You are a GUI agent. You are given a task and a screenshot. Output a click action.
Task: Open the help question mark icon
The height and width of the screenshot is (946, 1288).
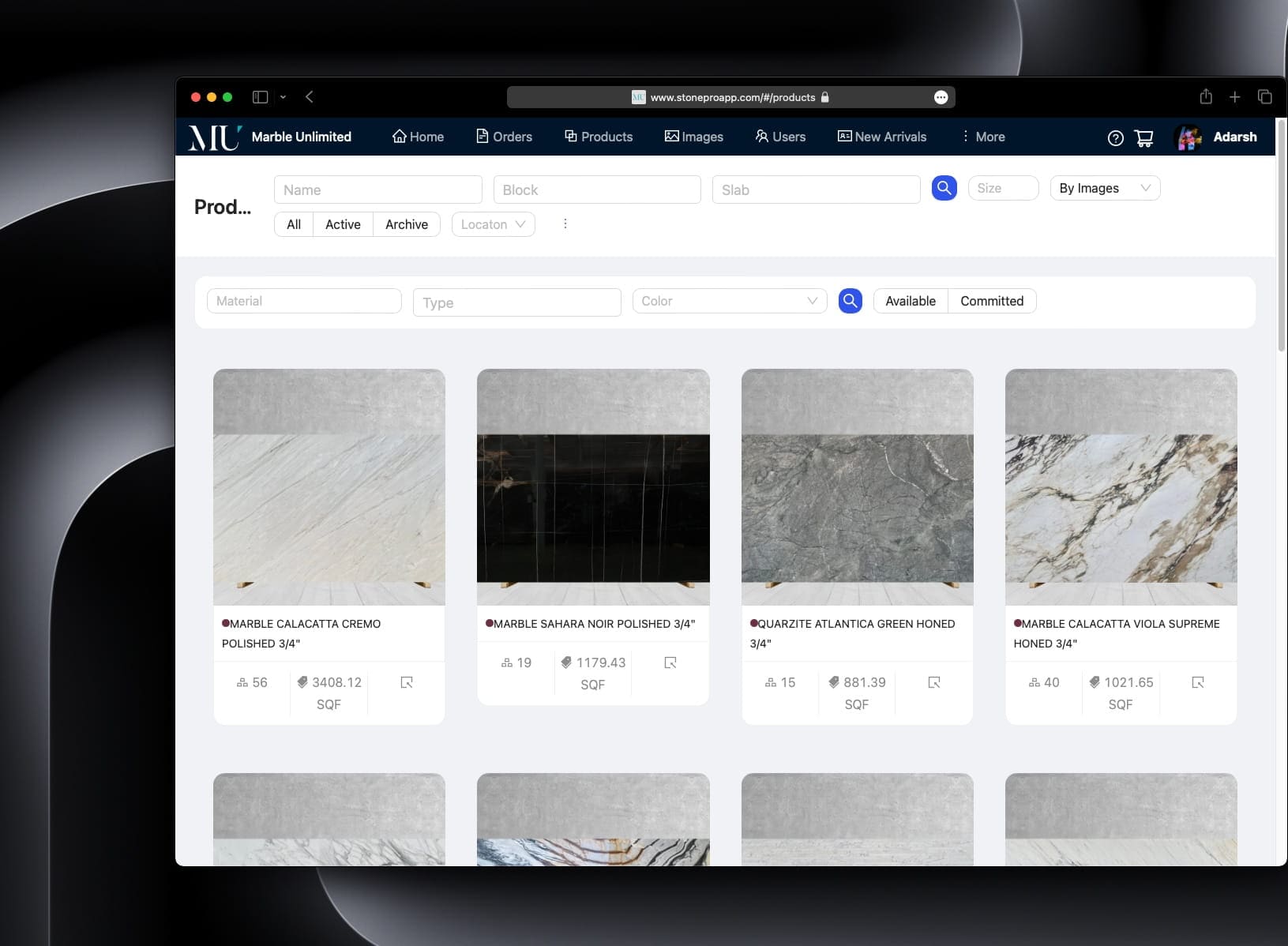point(1115,138)
